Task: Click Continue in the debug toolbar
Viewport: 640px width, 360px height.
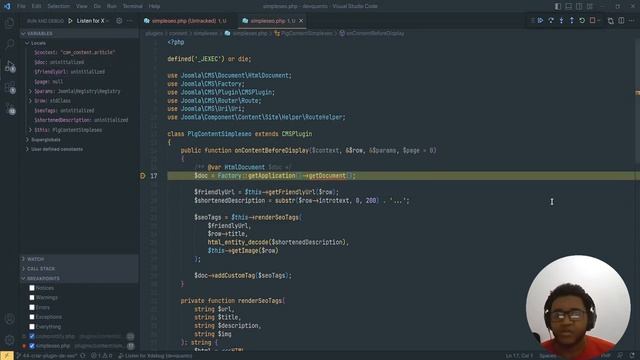Action: 540,20
